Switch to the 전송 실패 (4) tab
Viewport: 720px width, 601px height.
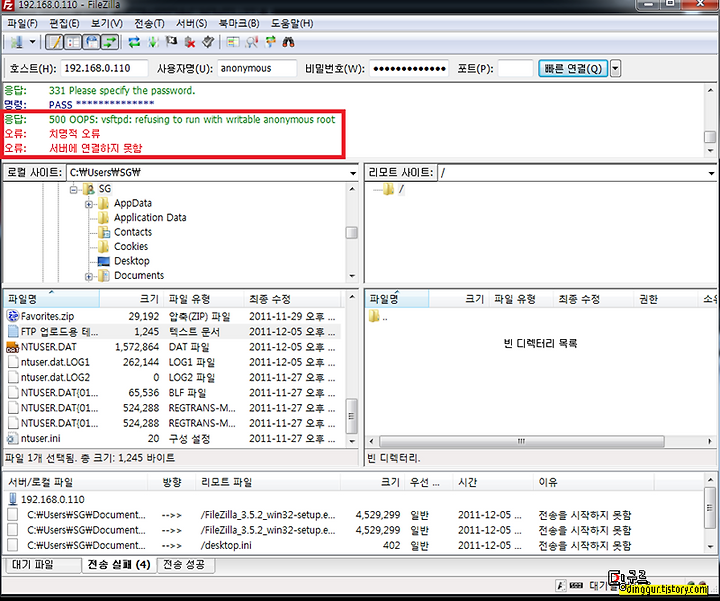[118, 564]
